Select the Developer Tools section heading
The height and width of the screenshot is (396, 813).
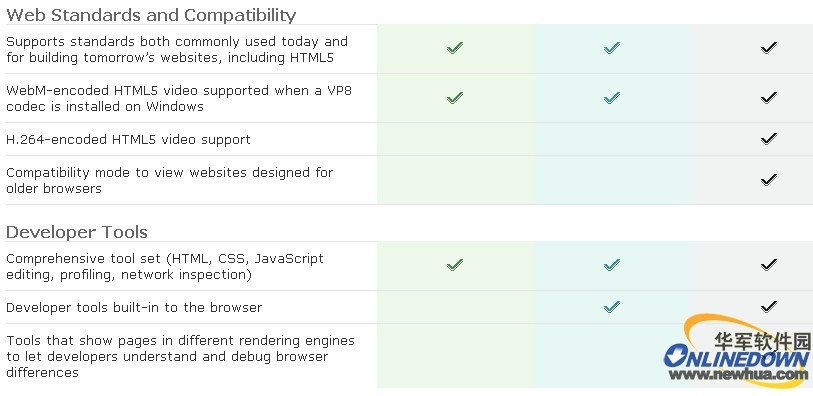click(77, 232)
